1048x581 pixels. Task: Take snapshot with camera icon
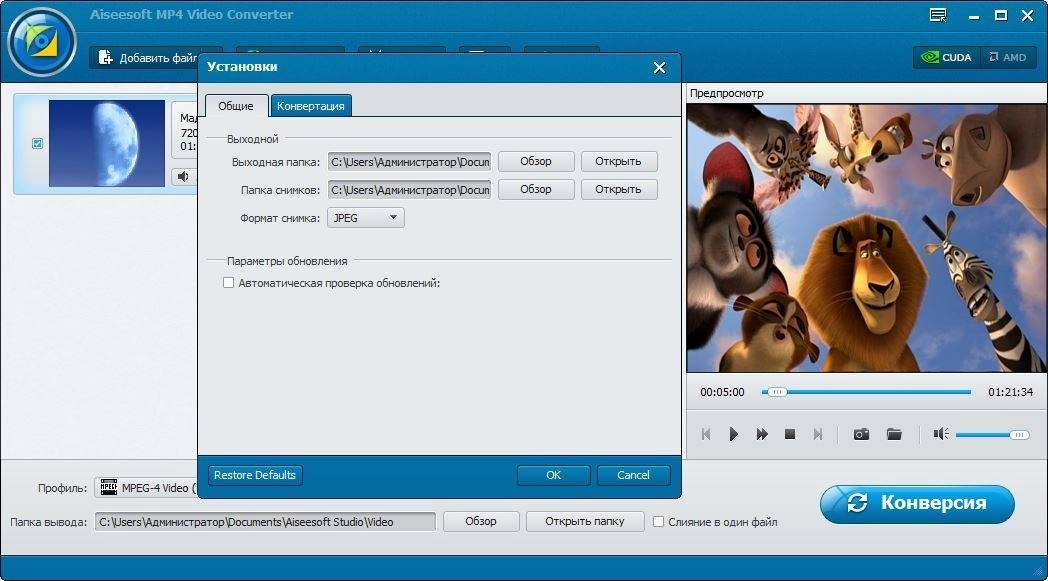(x=862, y=435)
